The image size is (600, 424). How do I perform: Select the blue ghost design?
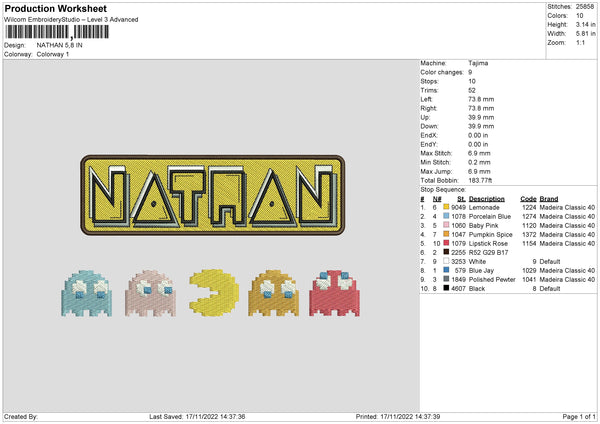[86, 294]
